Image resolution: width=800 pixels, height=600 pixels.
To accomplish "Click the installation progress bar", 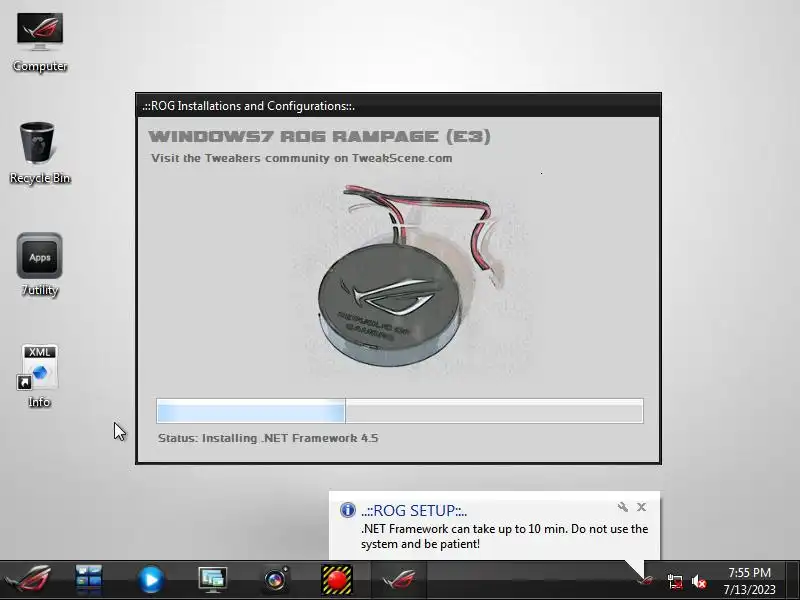I will (399, 411).
